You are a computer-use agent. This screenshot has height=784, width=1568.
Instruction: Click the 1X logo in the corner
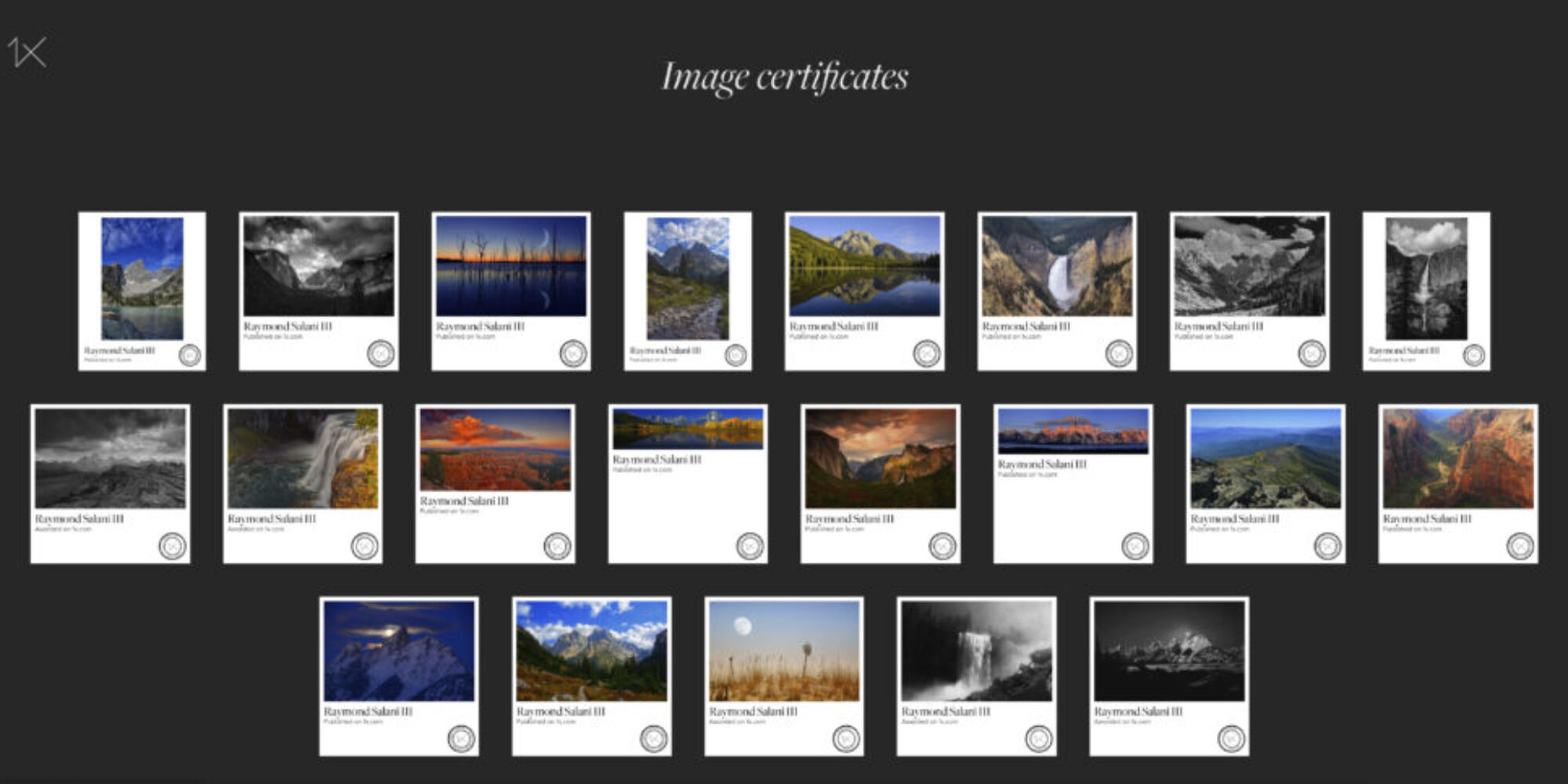click(27, 53)
